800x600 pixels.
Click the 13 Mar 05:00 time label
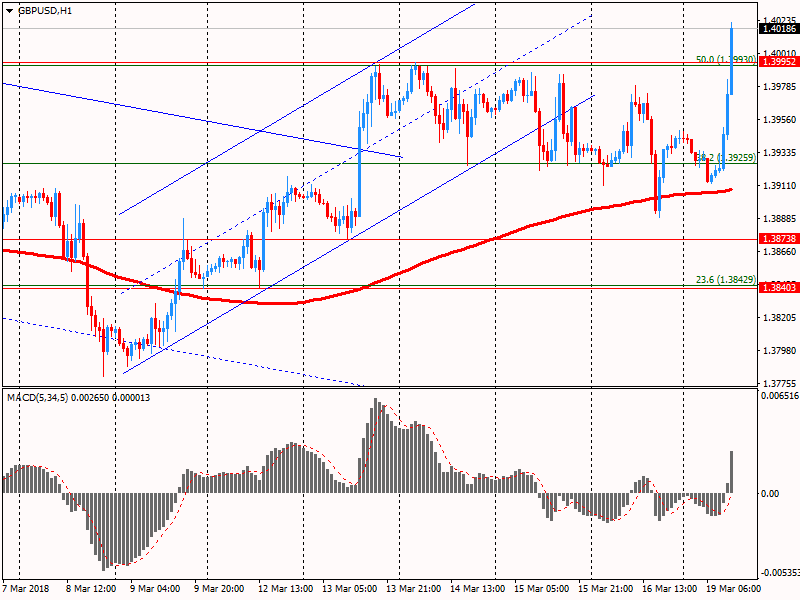349,589
